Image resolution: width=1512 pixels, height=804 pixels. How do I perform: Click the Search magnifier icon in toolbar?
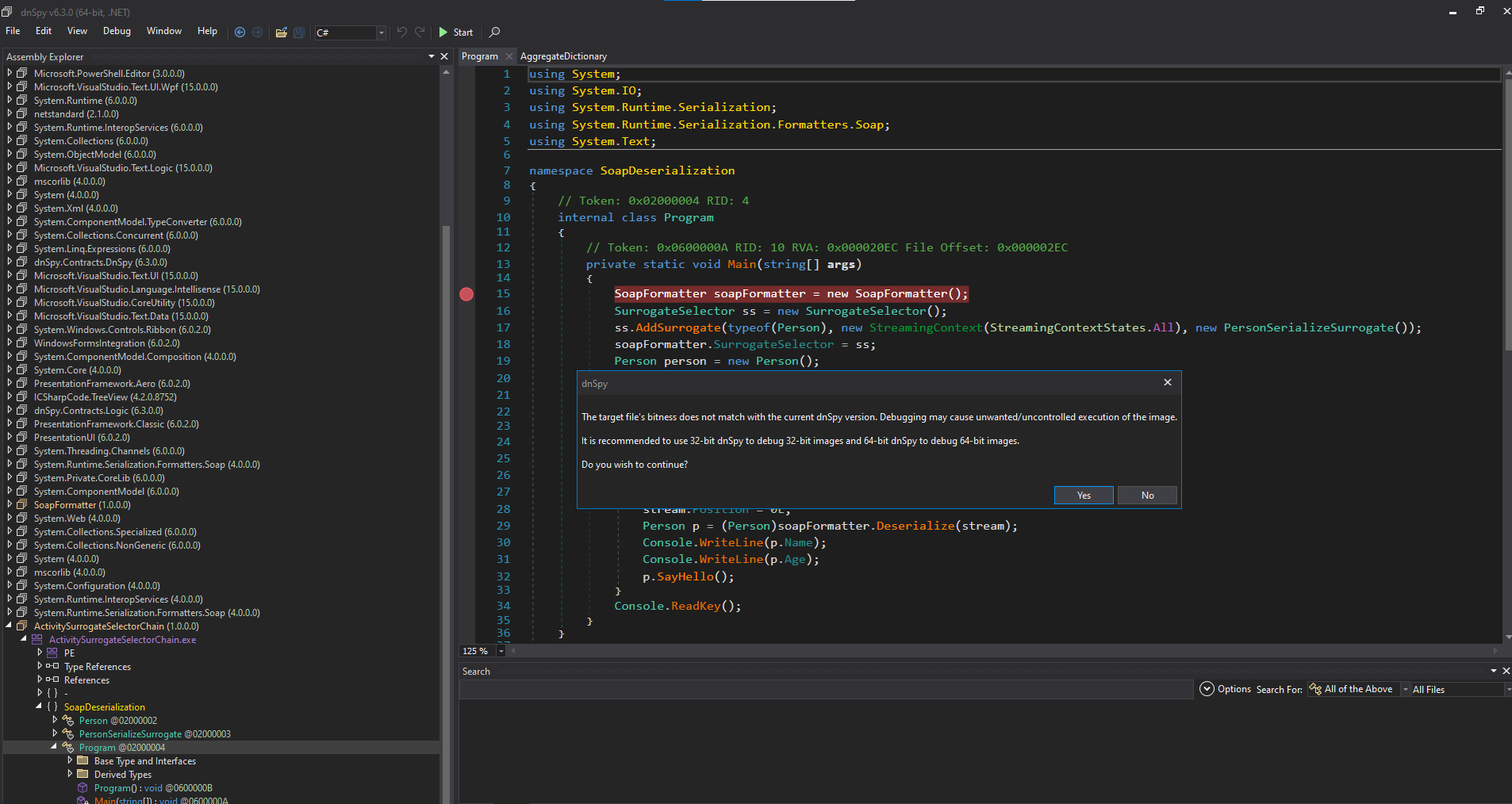click(495, 33)
